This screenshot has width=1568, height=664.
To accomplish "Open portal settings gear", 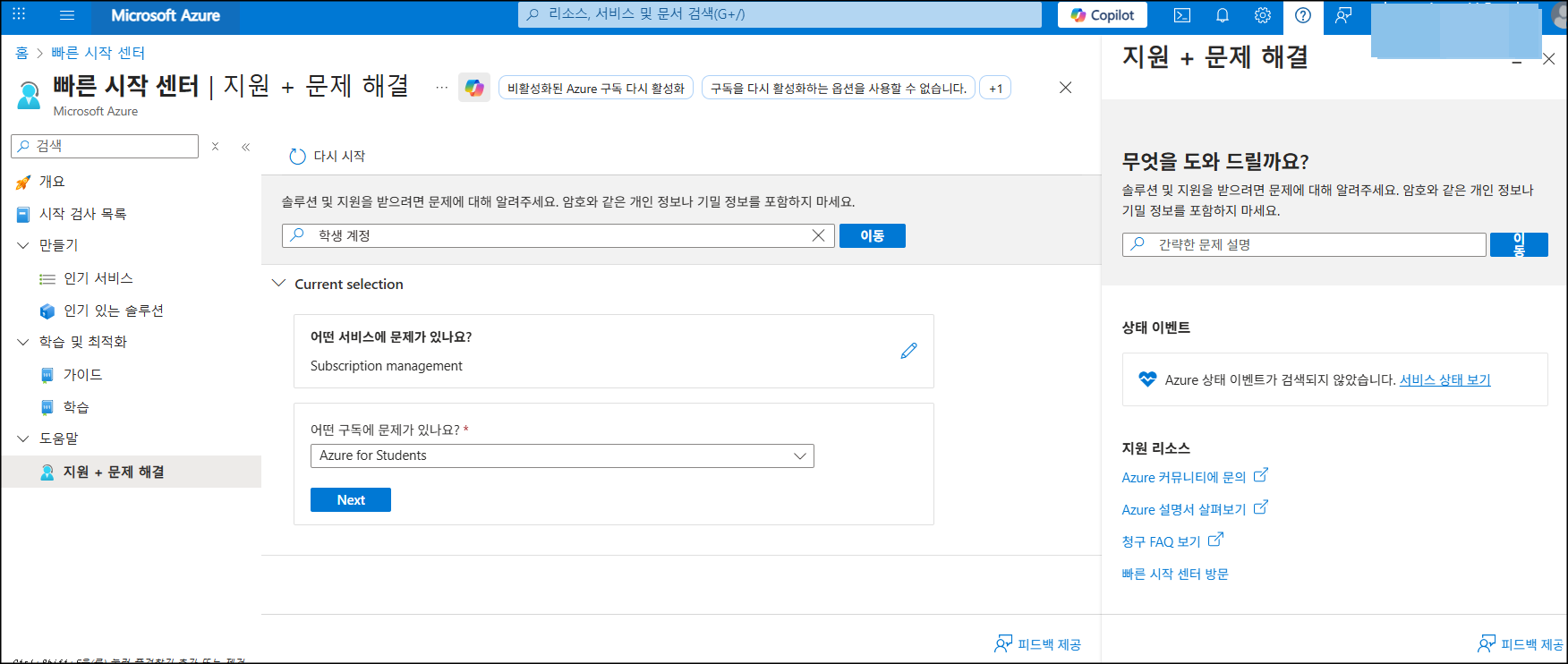I will click(1263, 15).
